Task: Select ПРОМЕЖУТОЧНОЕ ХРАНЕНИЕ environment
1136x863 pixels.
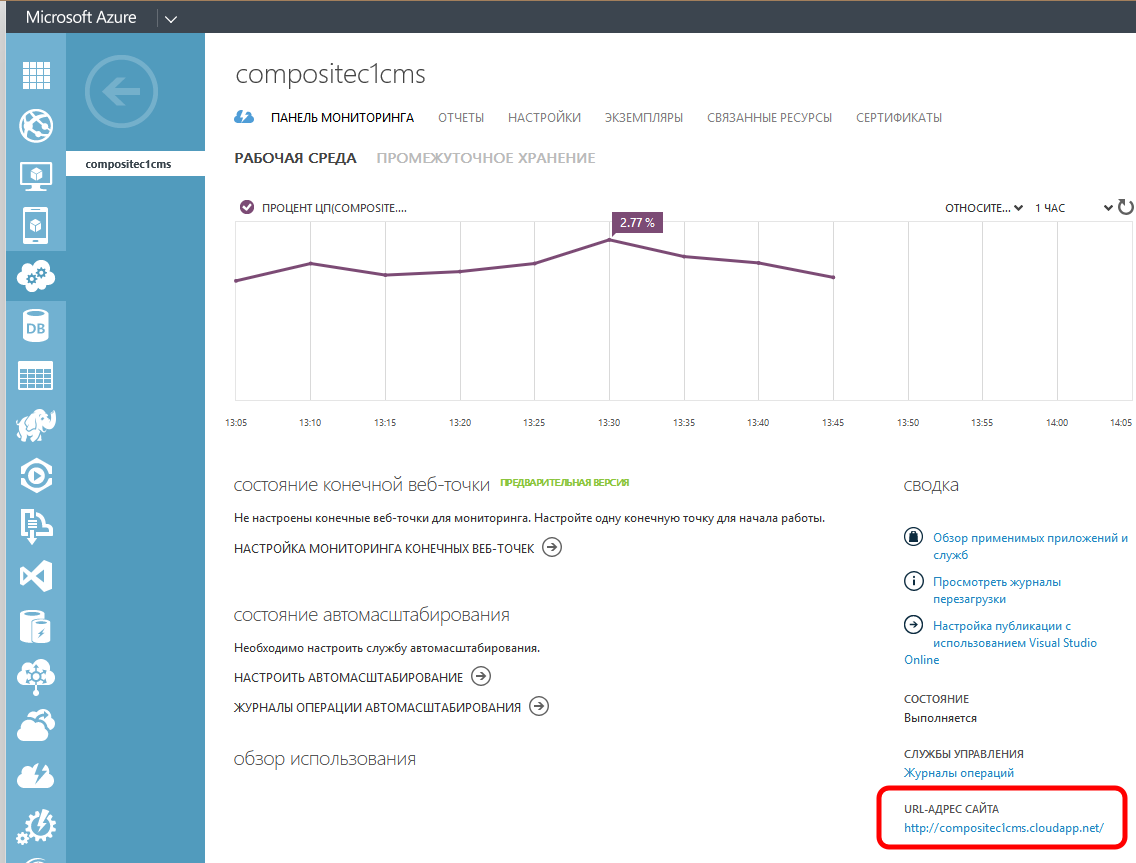Action: (486, 158)
